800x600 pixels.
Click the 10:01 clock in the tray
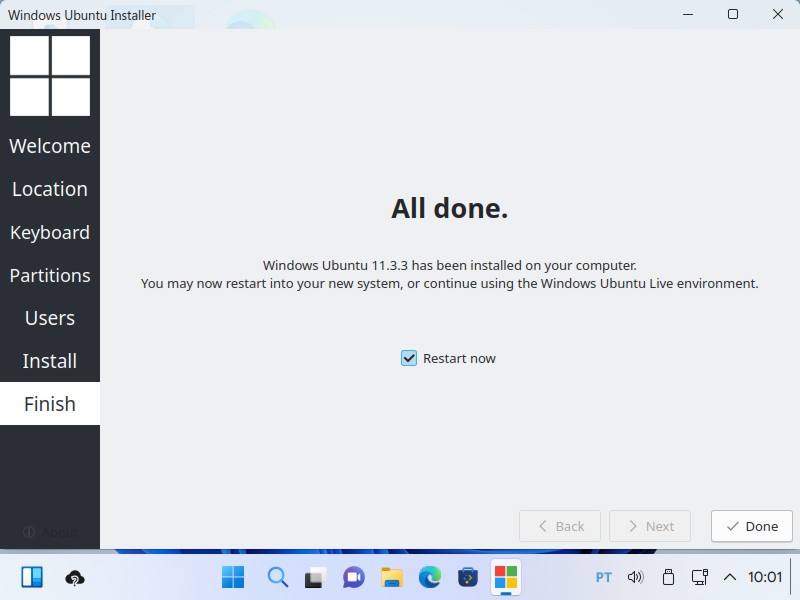tap(765, 577)
